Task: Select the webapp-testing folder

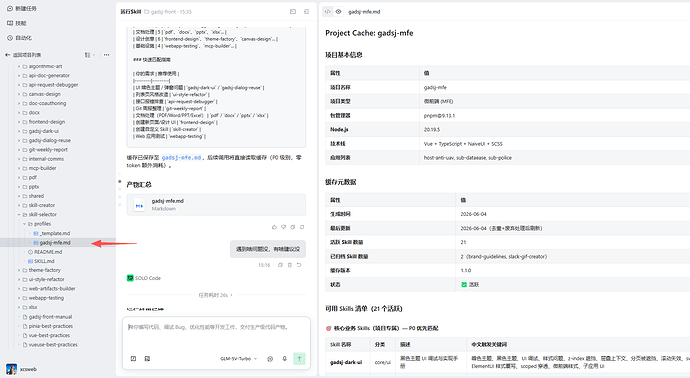Action: click(43, 298)
